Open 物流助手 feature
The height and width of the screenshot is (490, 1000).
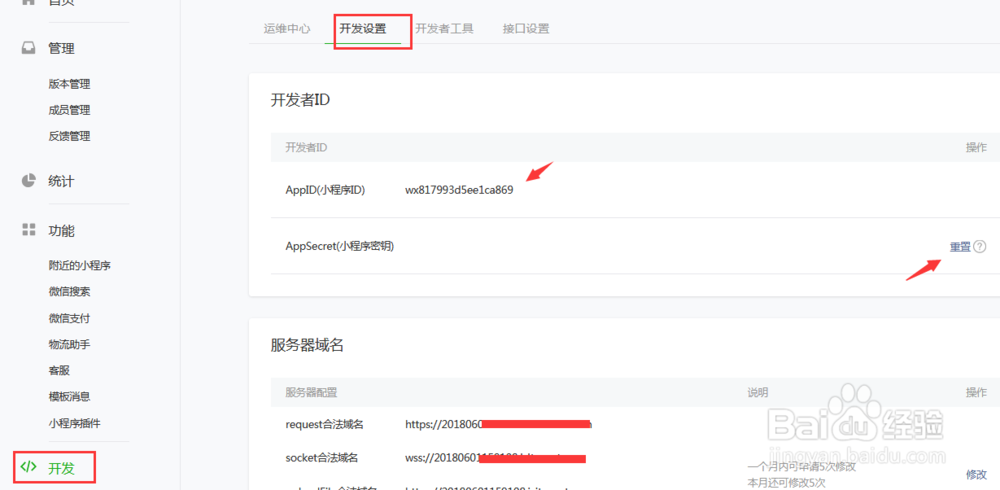click(x=70, y=344)
